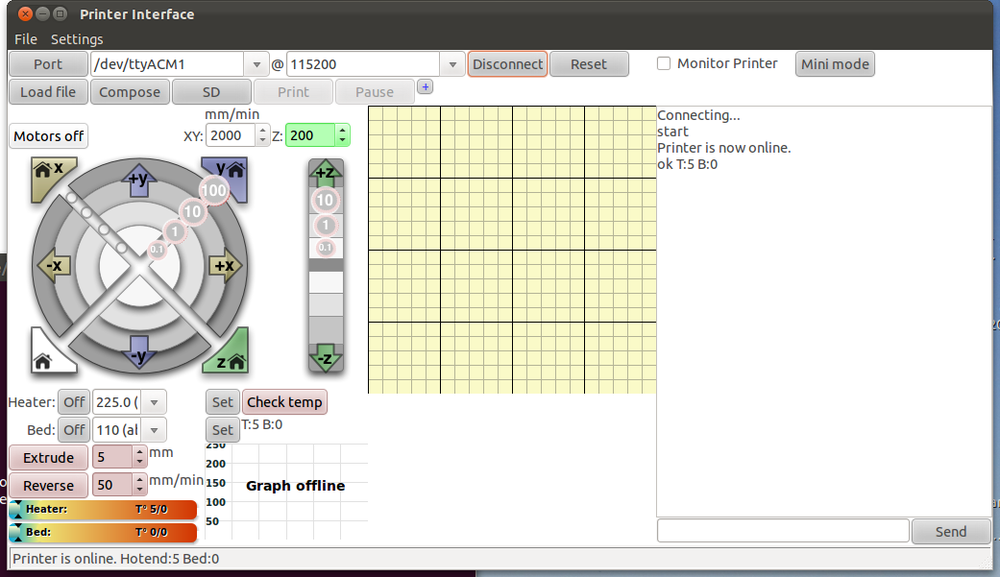Click the Disconnect button

point(507,64)
